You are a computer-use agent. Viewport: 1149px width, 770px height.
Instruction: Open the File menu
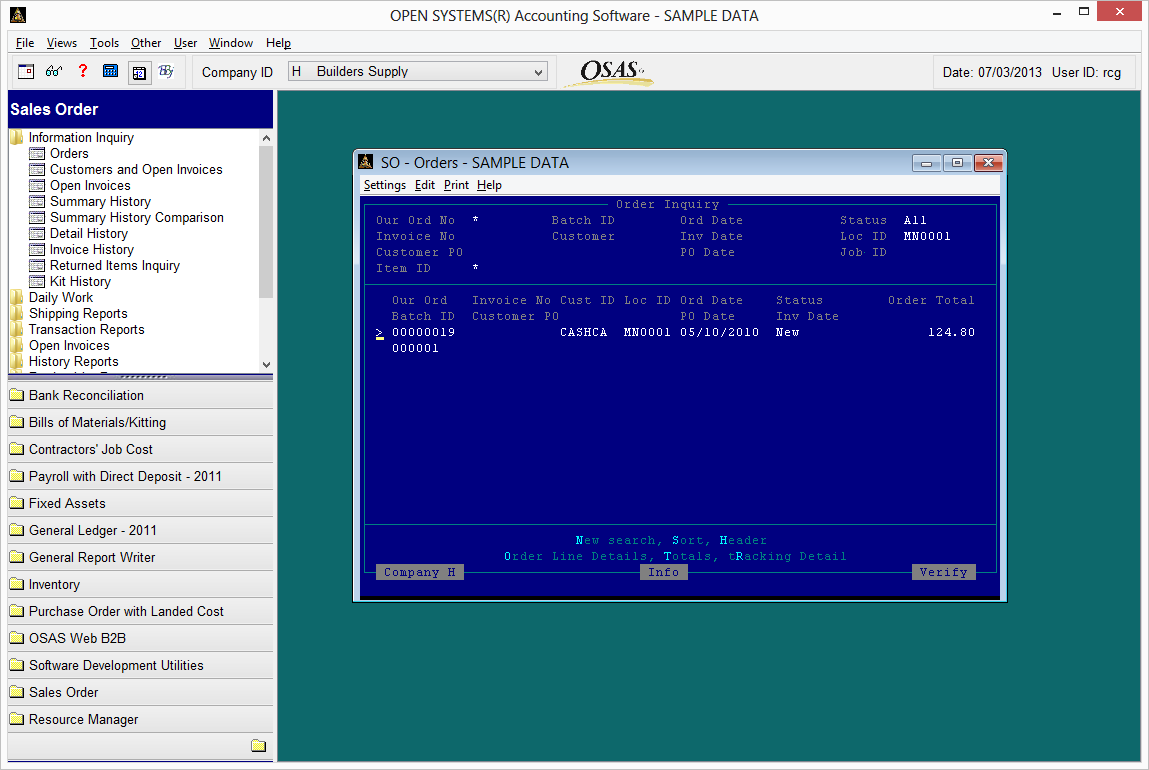pos(25,43)
